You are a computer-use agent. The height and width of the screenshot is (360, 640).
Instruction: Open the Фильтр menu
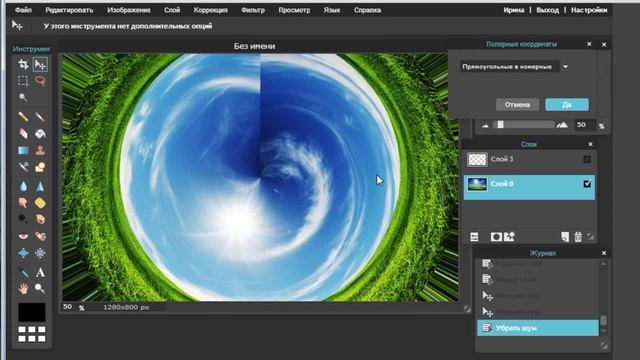[253, 10]
